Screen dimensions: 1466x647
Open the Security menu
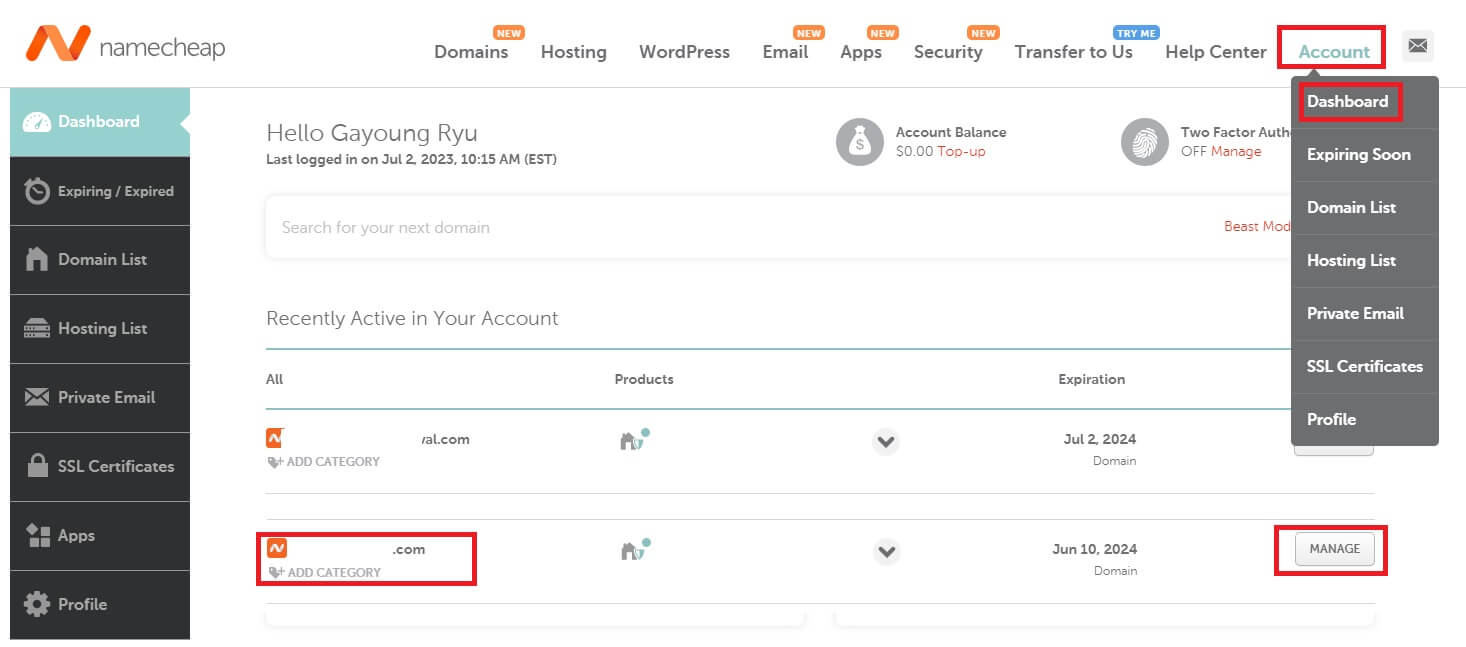[948, 52]
